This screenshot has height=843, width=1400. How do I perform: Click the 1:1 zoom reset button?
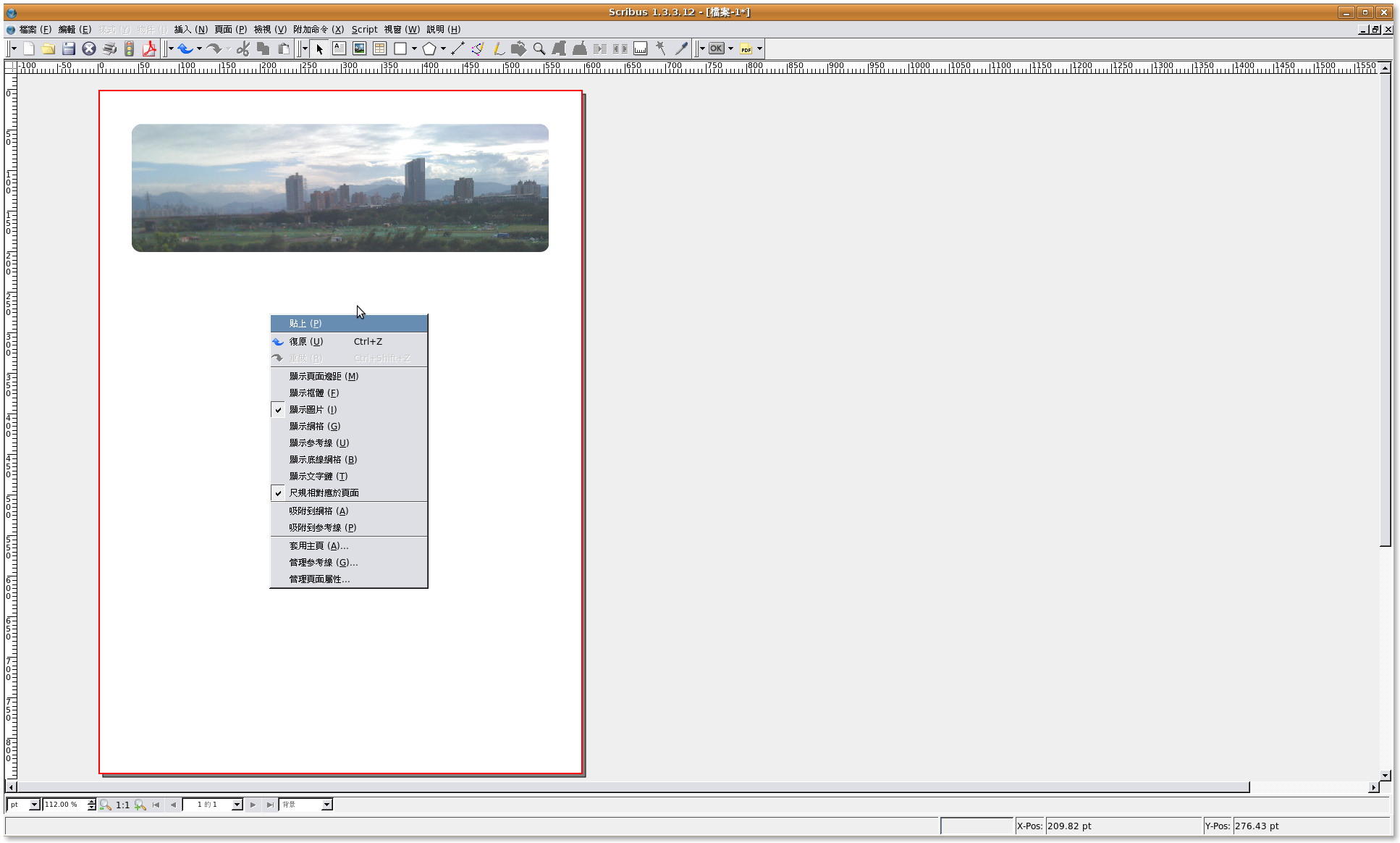pos(122,805)
